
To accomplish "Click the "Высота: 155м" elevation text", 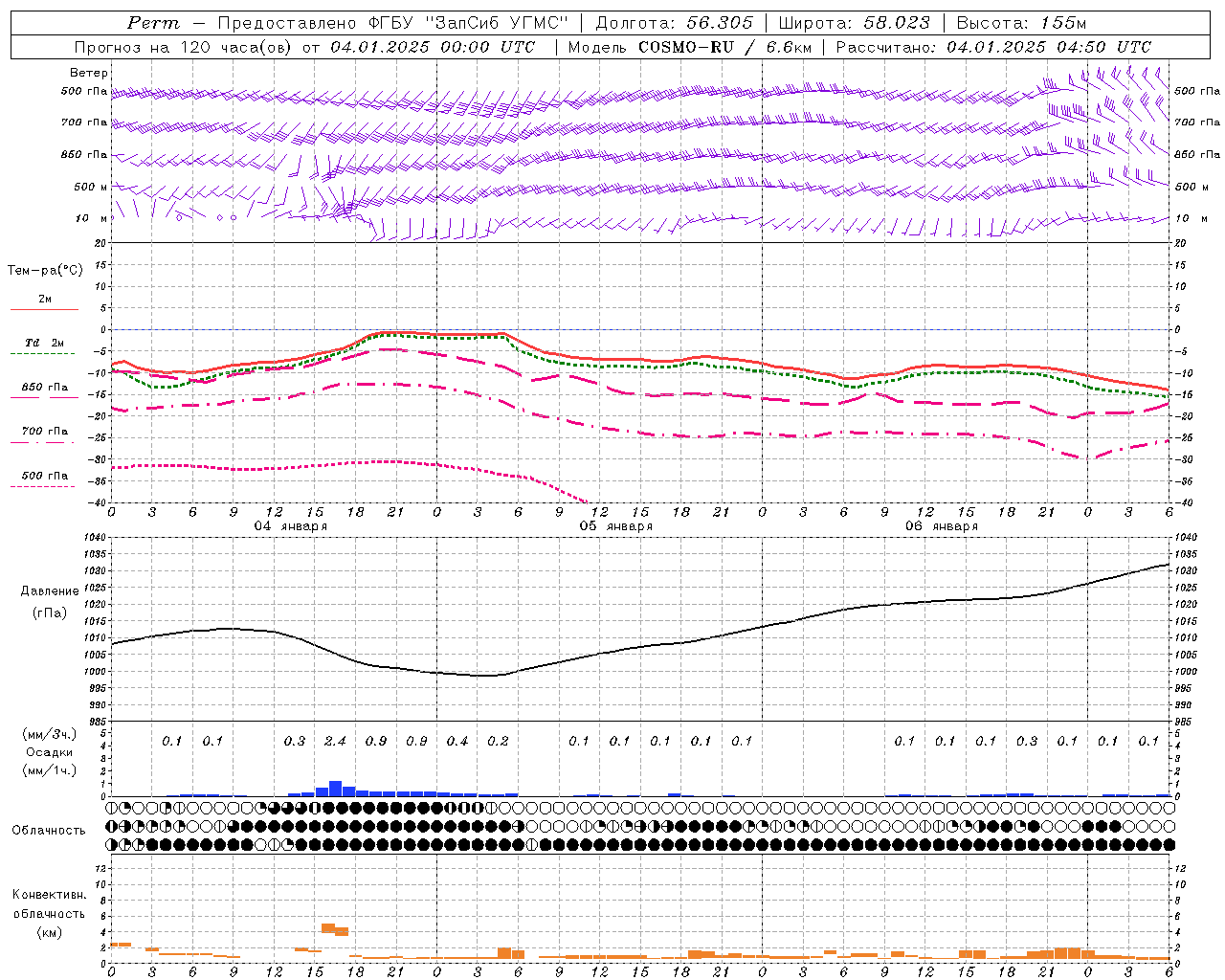I will [x=1022, y=23].
